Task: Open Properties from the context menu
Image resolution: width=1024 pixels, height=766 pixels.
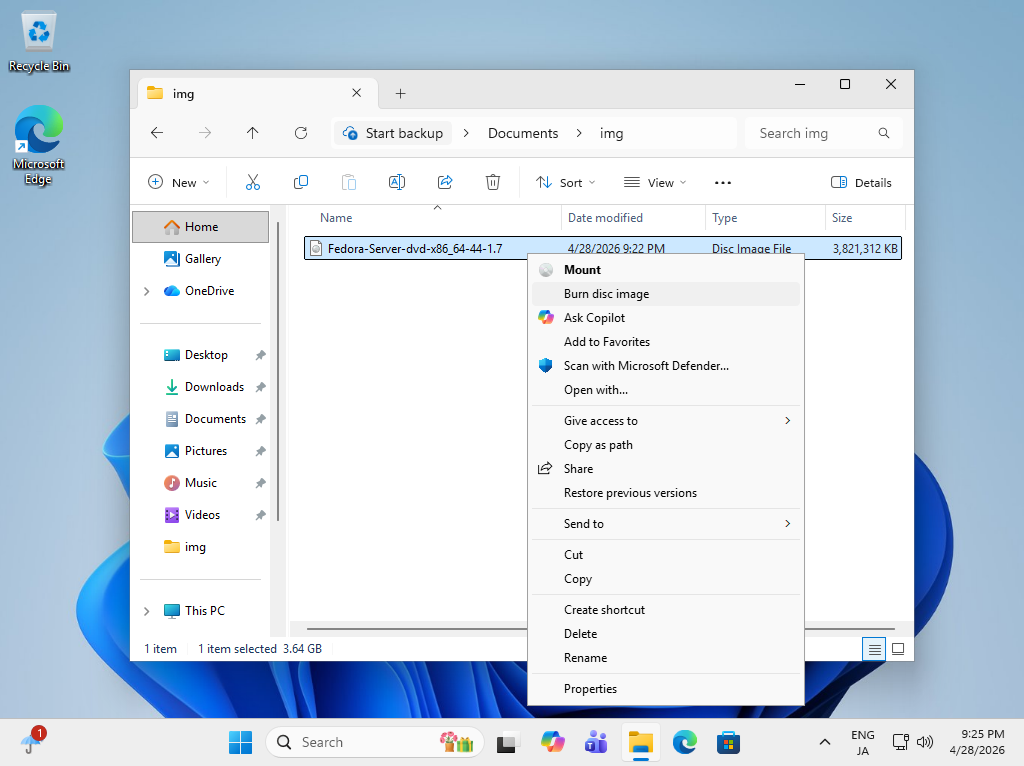Action: pos(590,689)
